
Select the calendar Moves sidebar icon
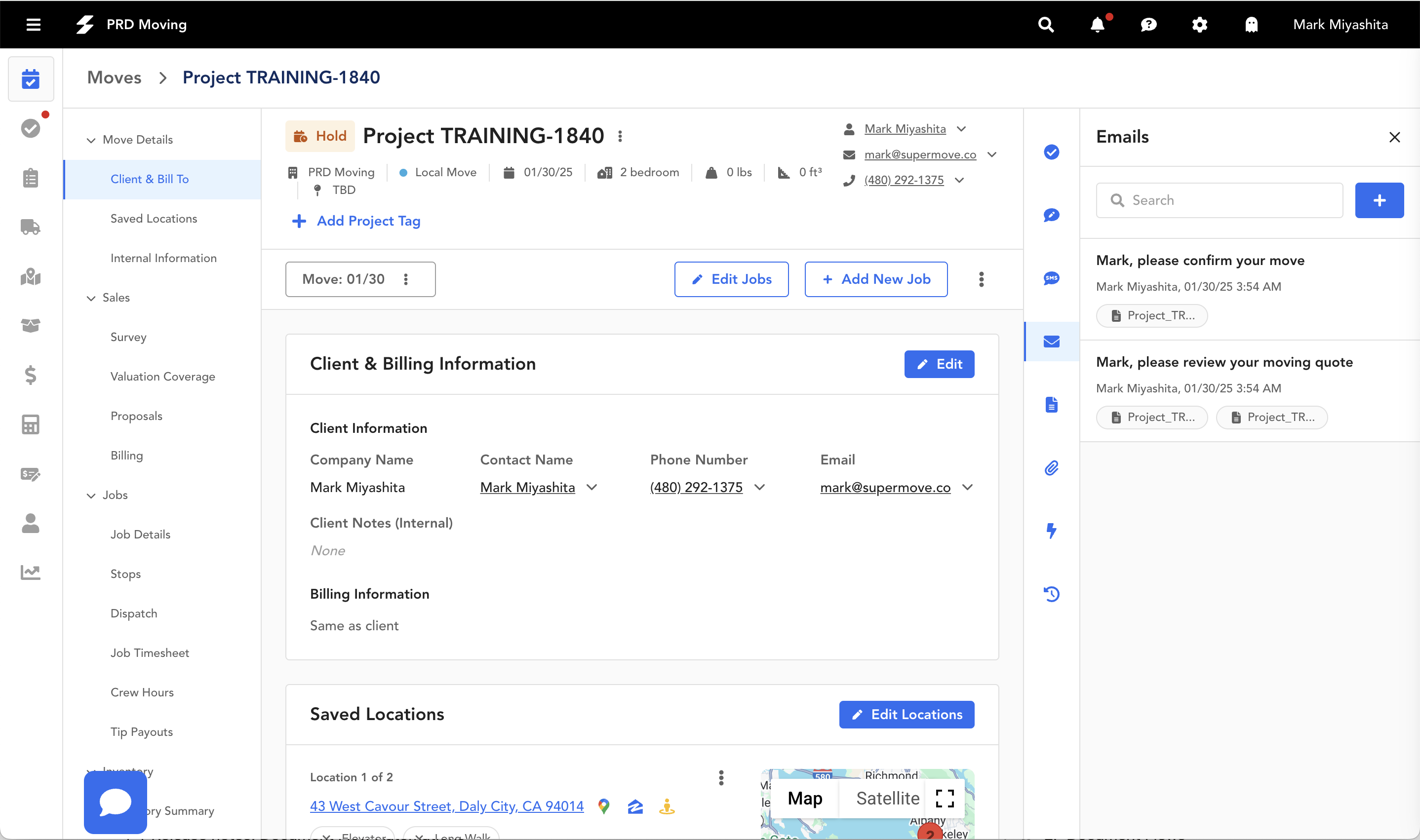point(31,79)
